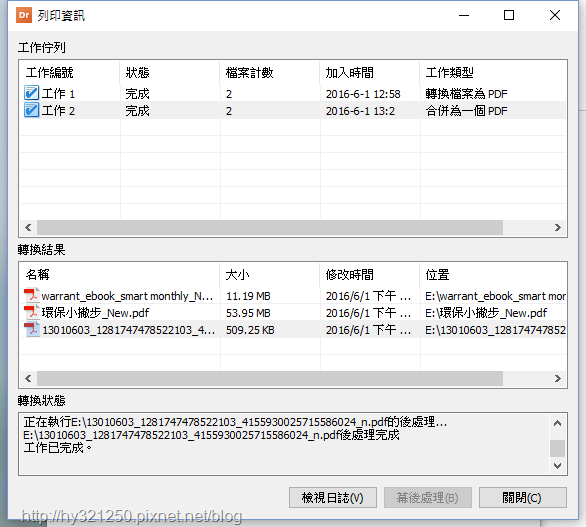
Task: Click conversion results scrollbar right arrow
Action: (558, 378)
